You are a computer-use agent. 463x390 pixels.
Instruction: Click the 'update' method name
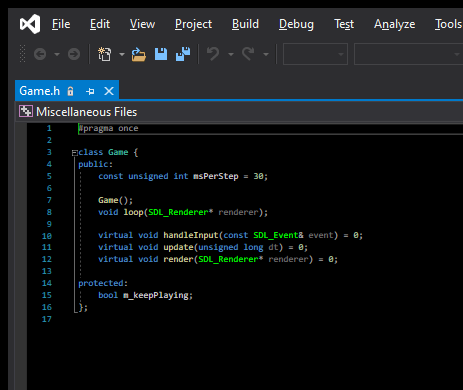[178, 247]
